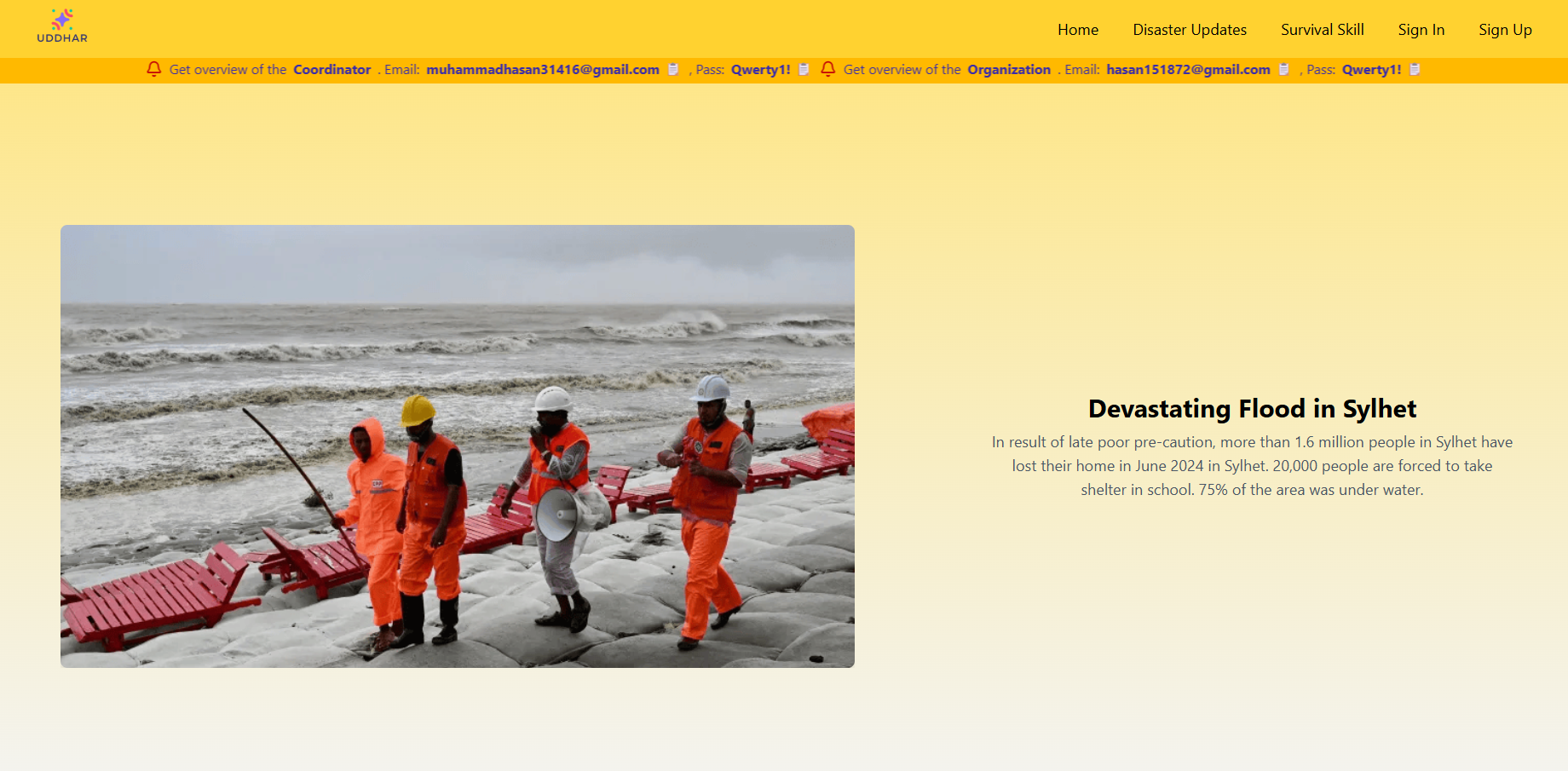Click the Devastating Flood in Sylhet heading

click(x=1251, y=409)
